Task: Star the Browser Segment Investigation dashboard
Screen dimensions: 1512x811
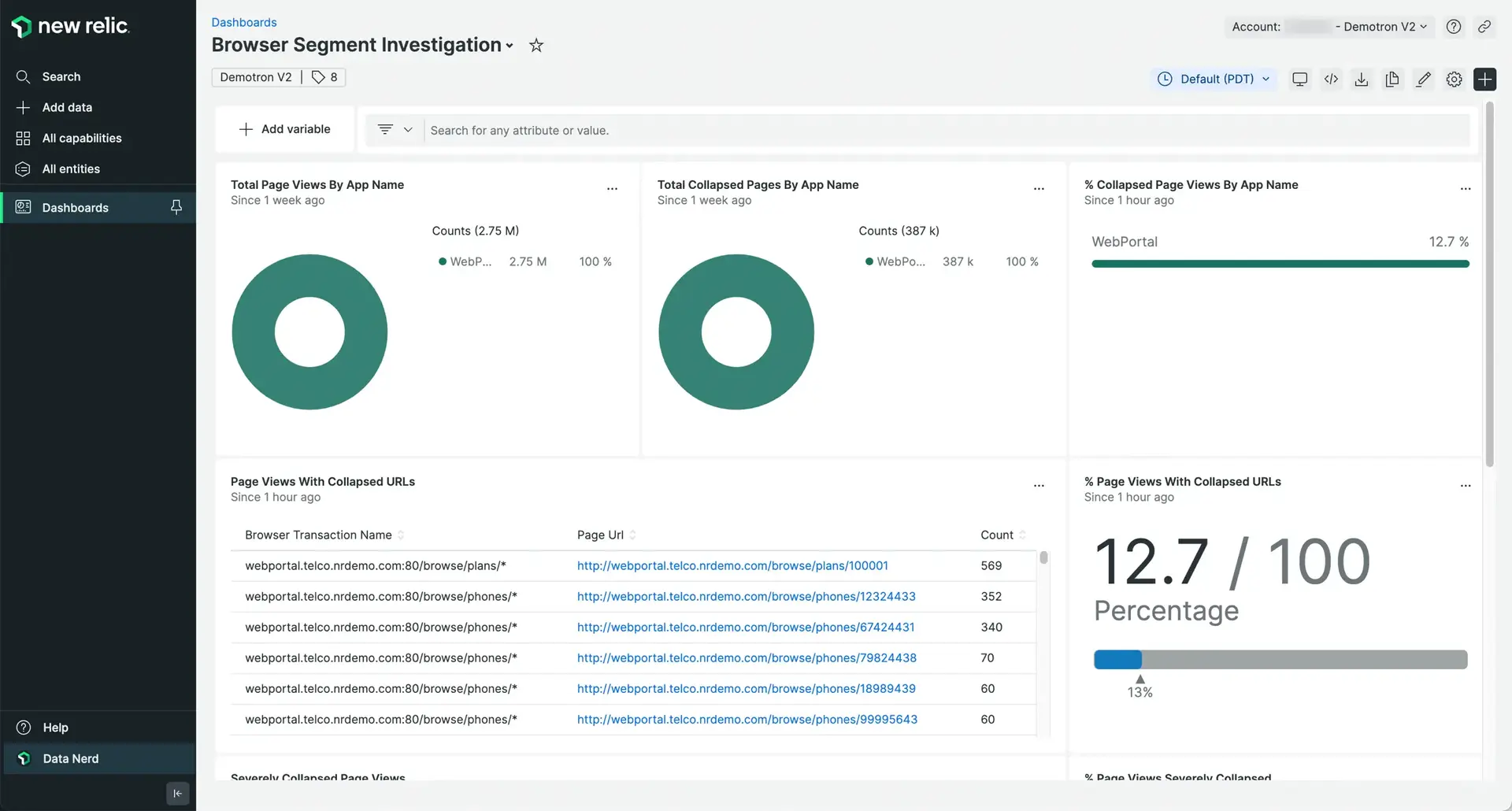Action: click(535, 45)
